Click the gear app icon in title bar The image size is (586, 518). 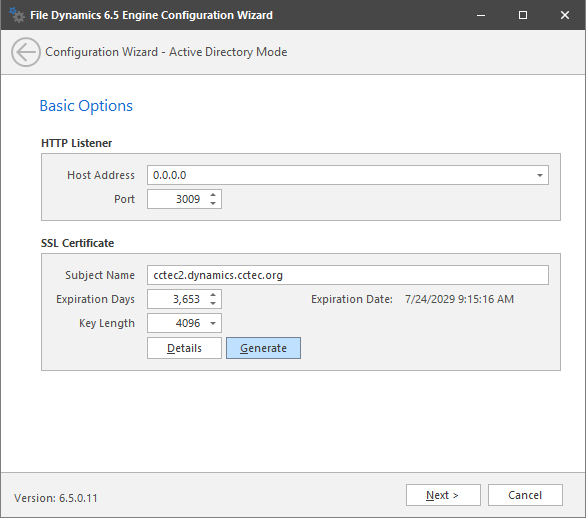[17, 15]
